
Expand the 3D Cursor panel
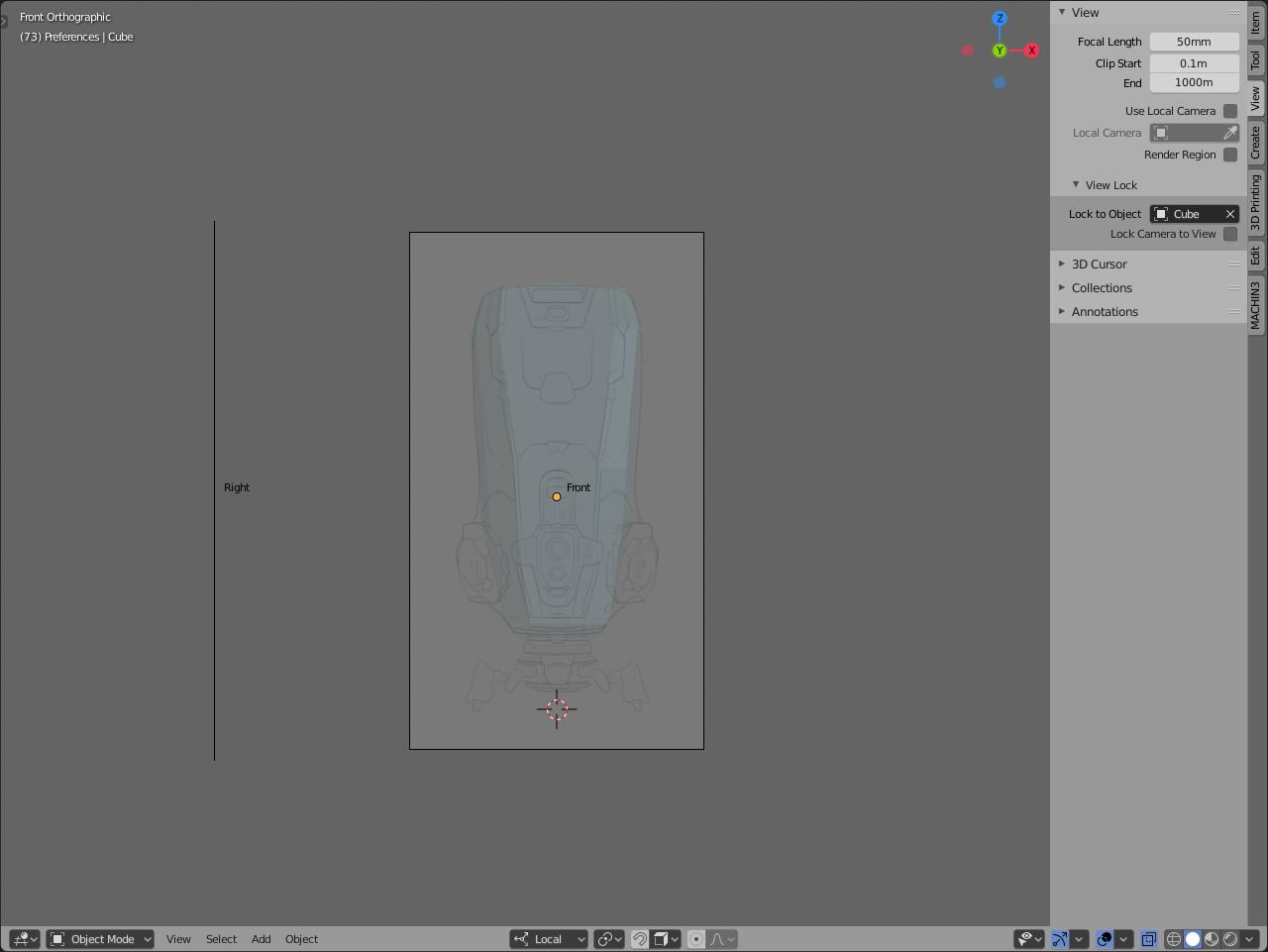tap(1062, 264)
